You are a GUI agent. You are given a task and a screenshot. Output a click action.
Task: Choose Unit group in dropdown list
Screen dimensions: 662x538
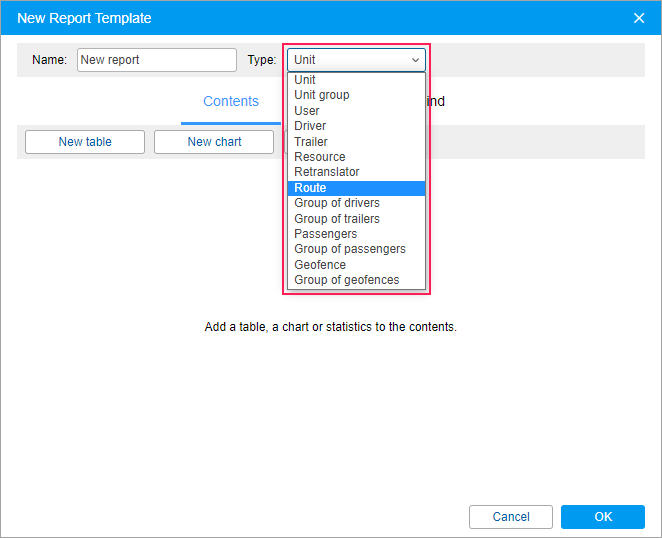pos(322,95)
